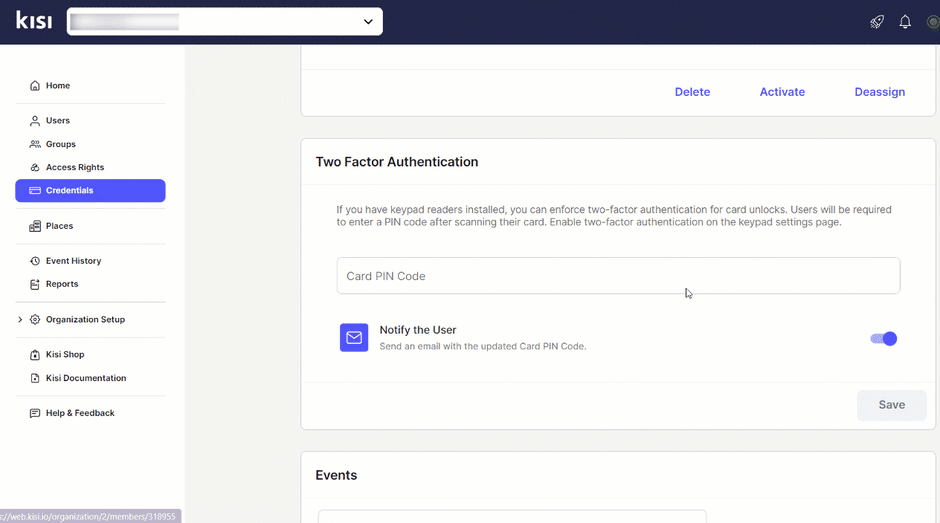This screenshot has width=940, height=523.
Task: Expand Organization Setup chevron
Action: tap(20, 320)
